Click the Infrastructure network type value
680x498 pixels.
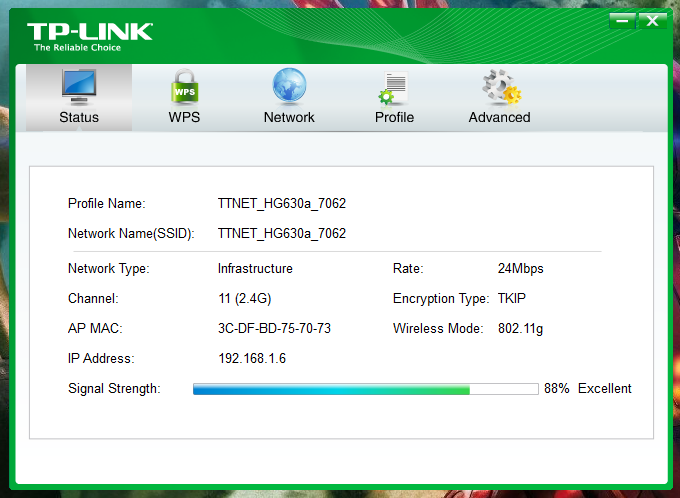255,269
